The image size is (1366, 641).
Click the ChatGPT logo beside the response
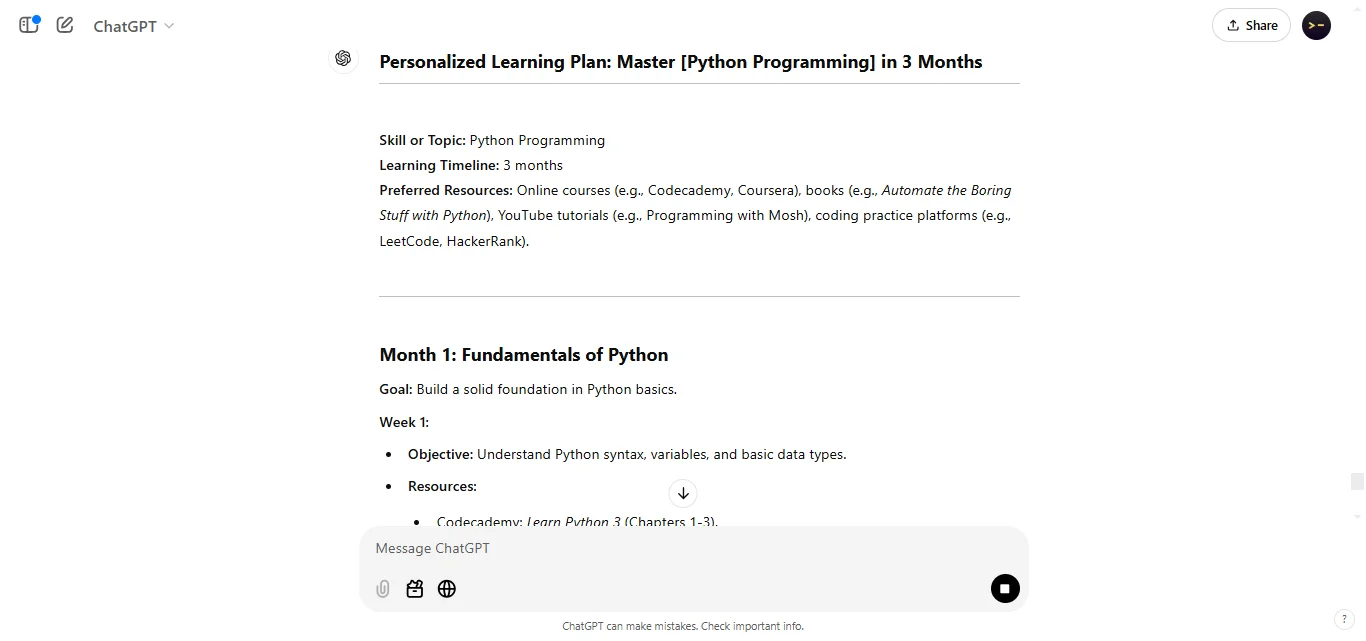pyautogui.click(x=343, y=58)
